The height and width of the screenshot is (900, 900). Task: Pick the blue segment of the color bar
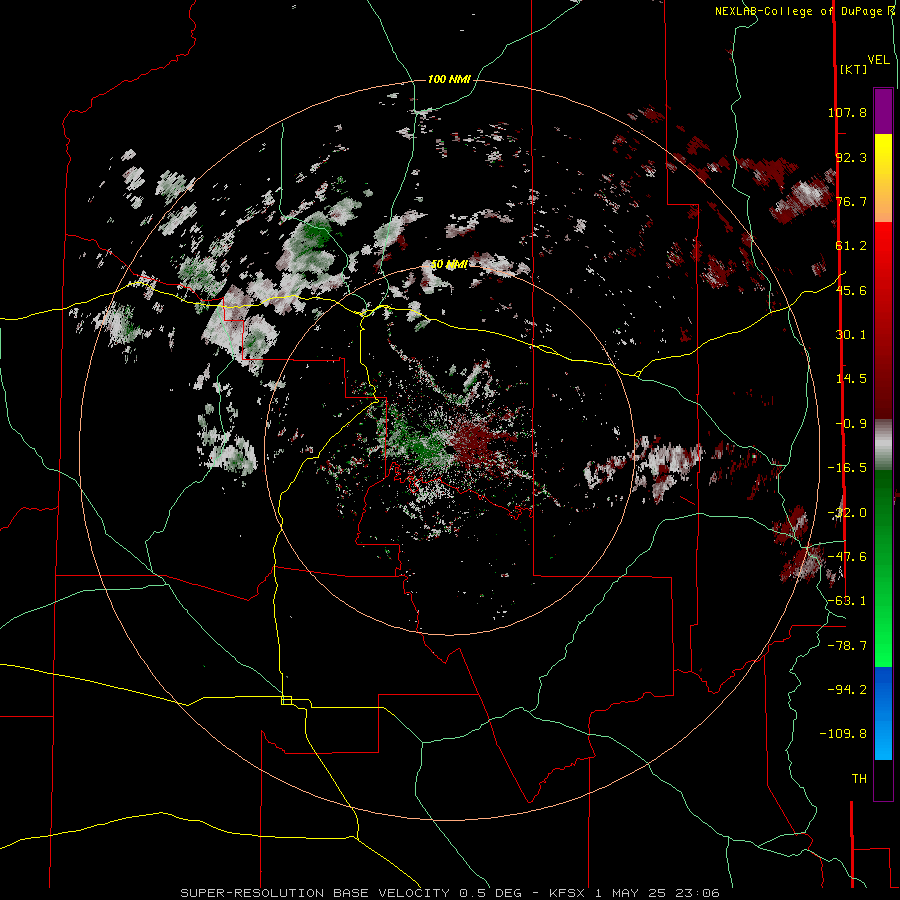pos(883,713)
